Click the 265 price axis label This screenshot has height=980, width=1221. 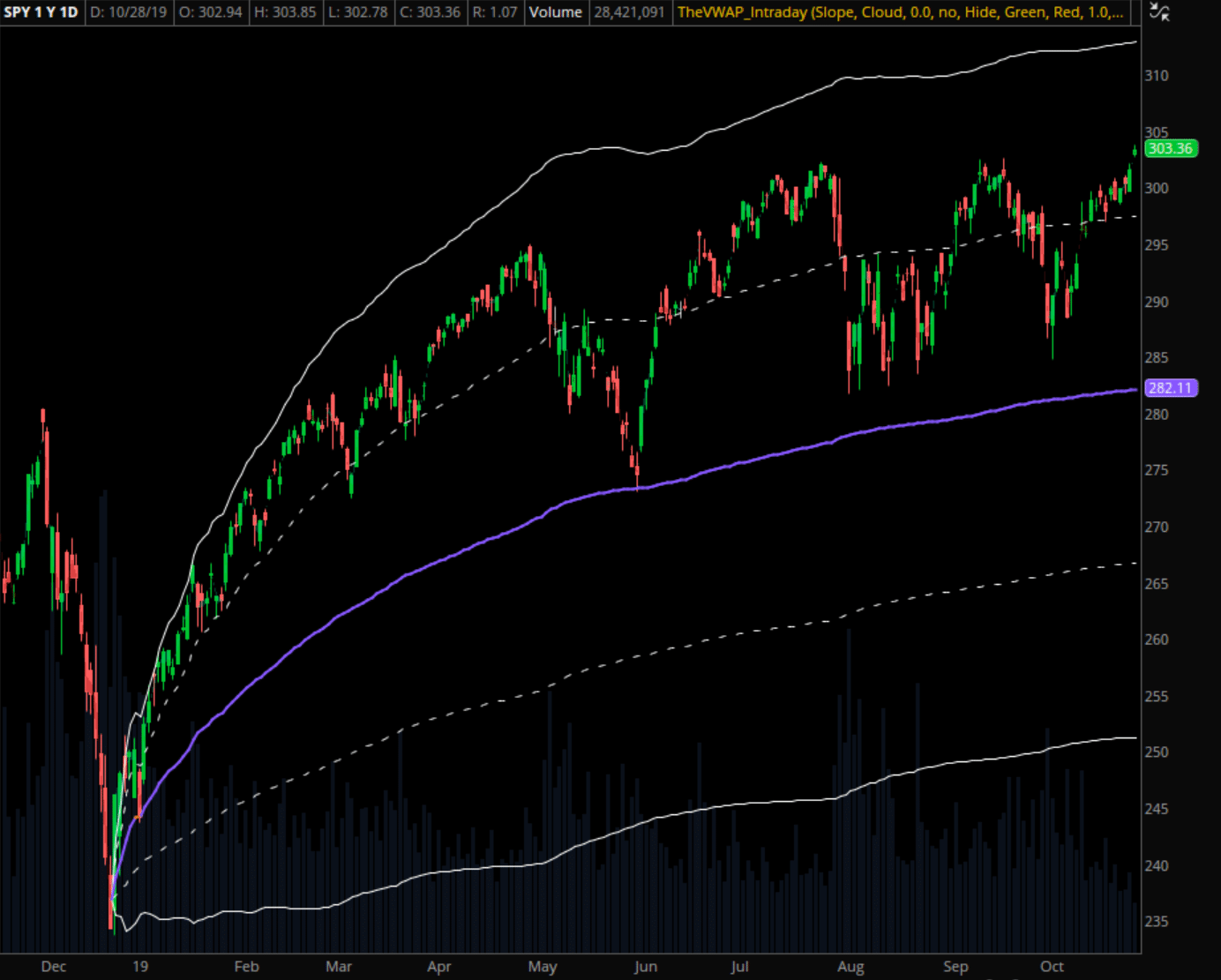click(x=1157, y=583)
